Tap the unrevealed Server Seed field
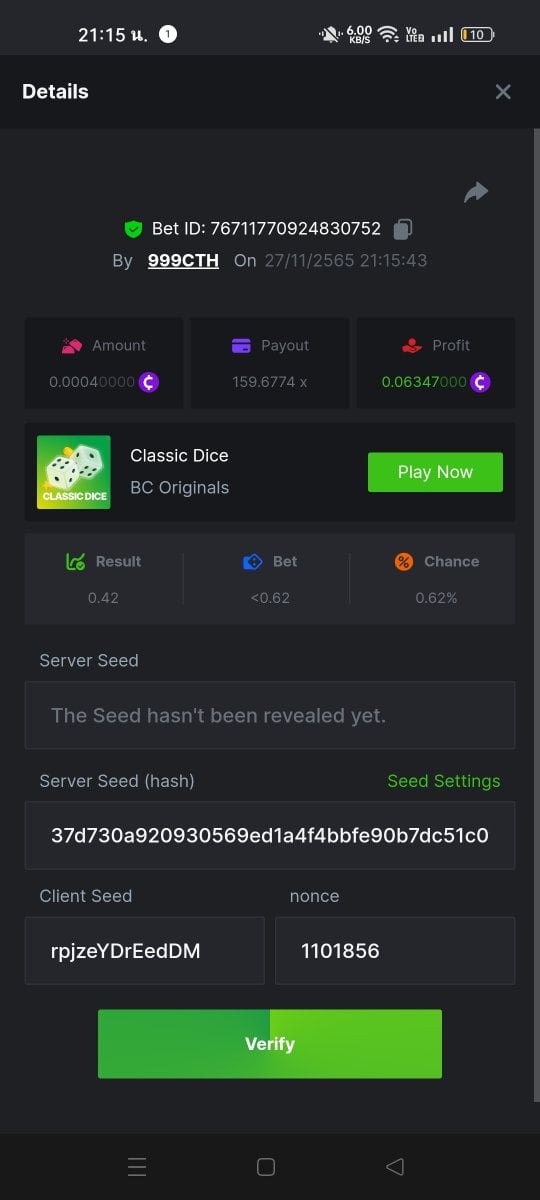540x1200 pixels. [270, 715]
